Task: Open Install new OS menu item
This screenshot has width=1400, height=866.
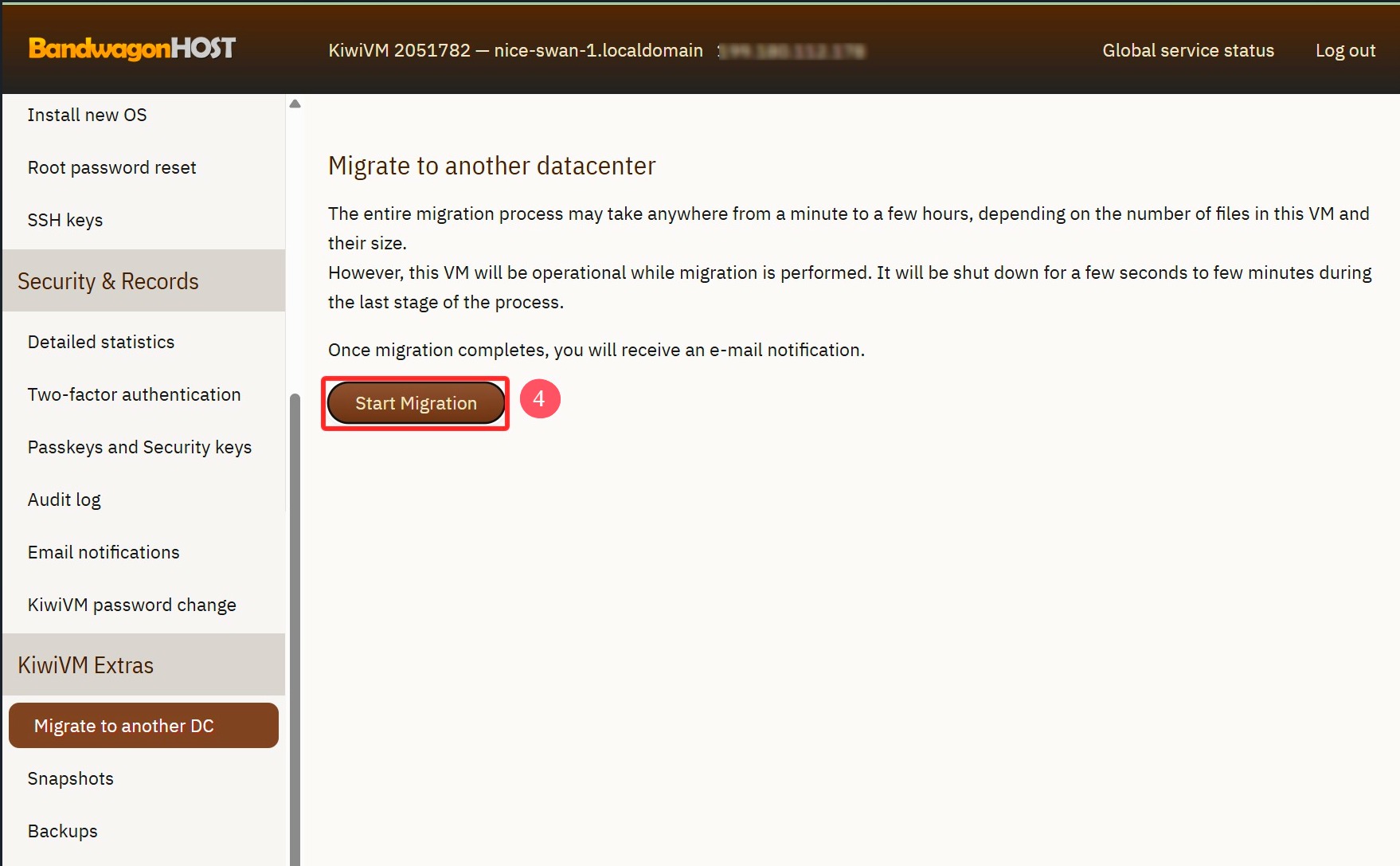Action: (87, 115)
